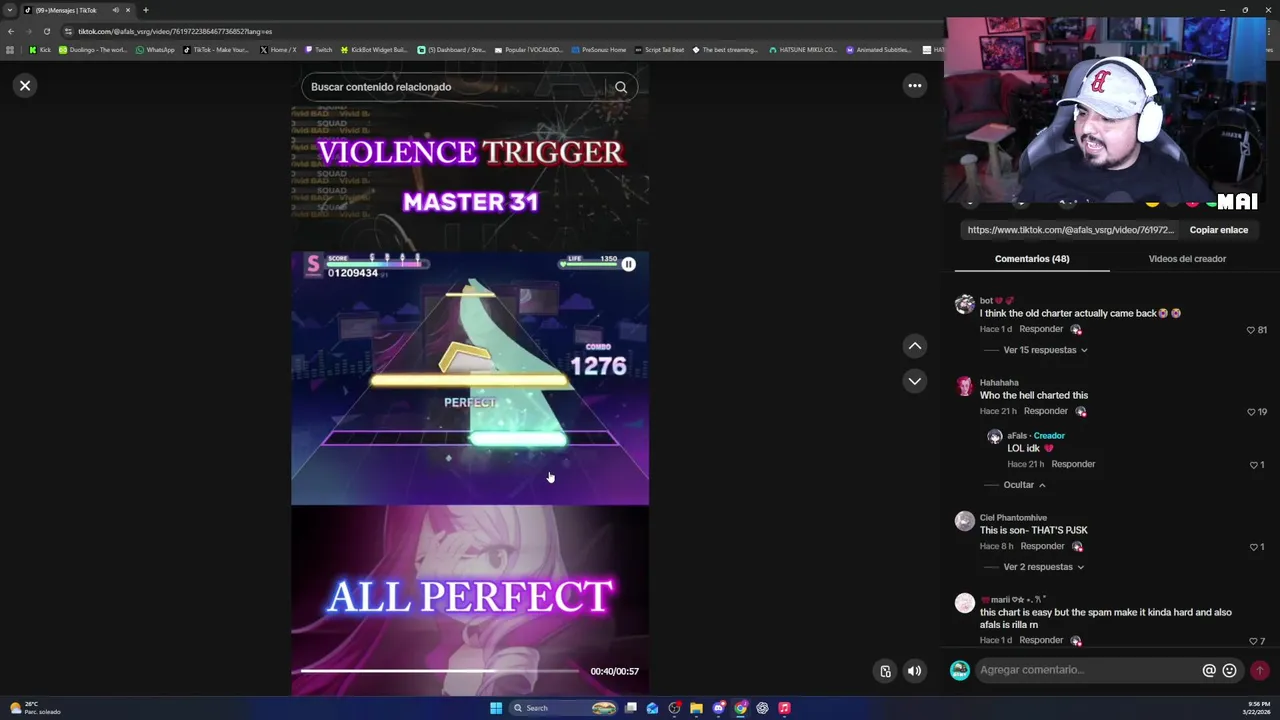Like Hahahaha's comment with 19 likes
Viewport: 1280px width, 720px height.
click(1250, 412)
